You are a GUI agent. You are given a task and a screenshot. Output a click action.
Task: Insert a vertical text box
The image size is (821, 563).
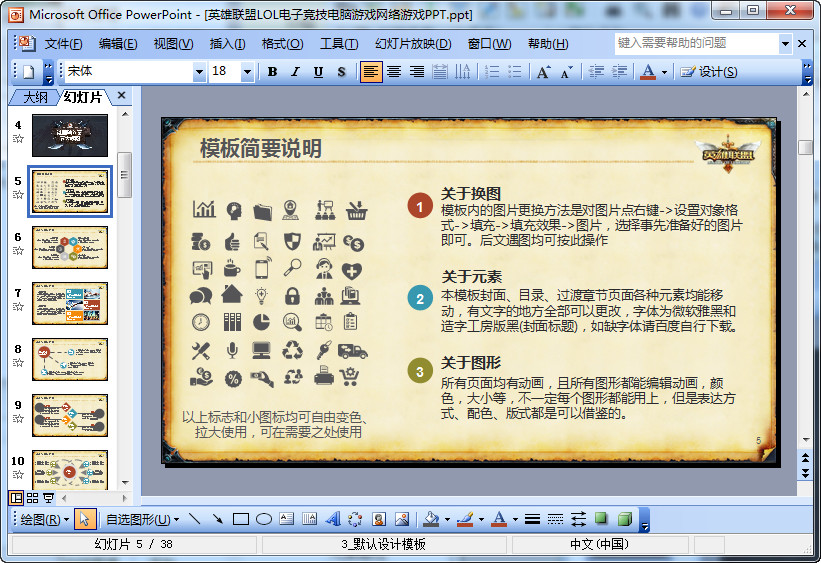[x=309, y=520]
